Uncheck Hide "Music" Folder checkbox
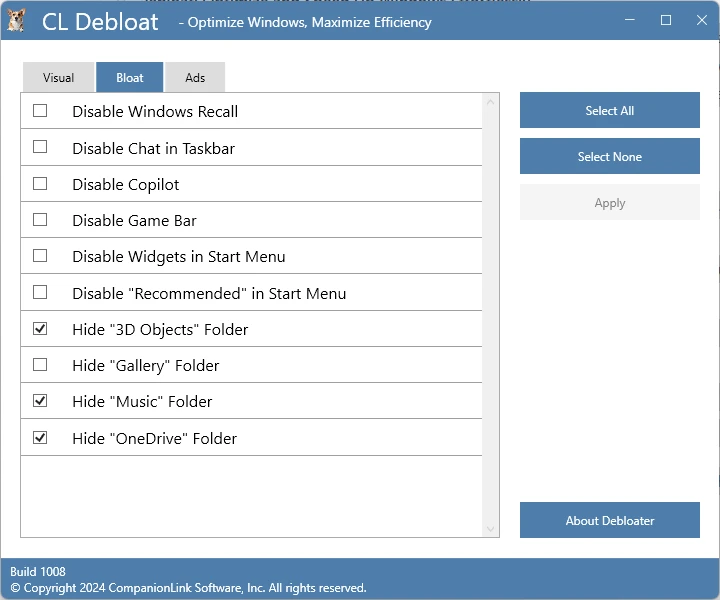This screenshot has height=600, width=720. [40, 401]
